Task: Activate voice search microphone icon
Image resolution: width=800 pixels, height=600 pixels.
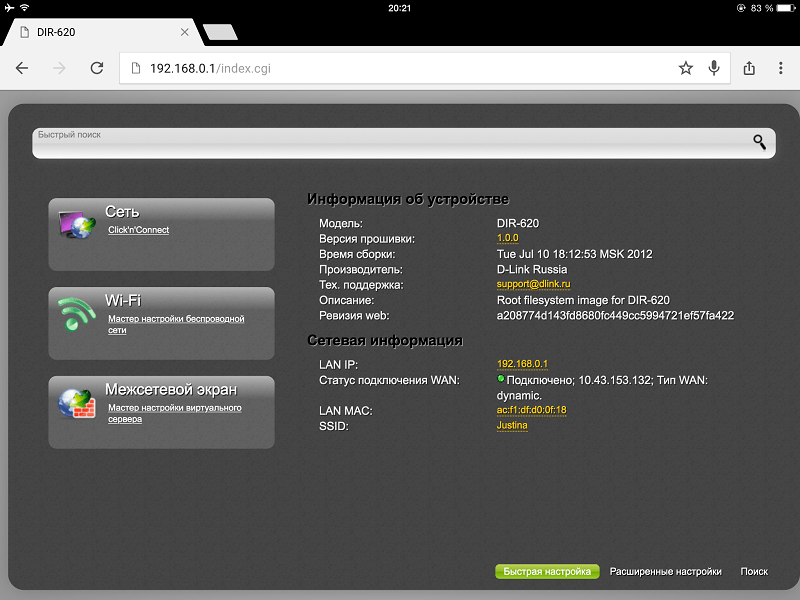Action: coord(714,68)
